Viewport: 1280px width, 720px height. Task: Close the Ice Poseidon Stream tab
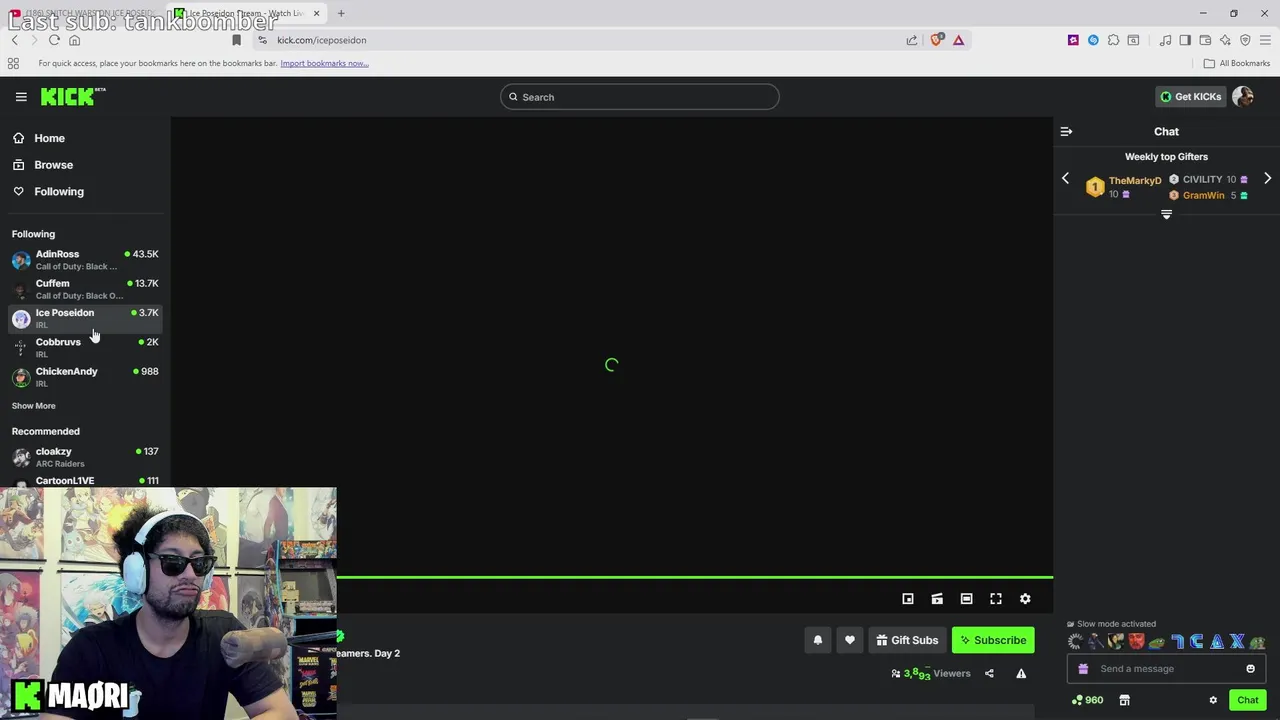(316, 14)
